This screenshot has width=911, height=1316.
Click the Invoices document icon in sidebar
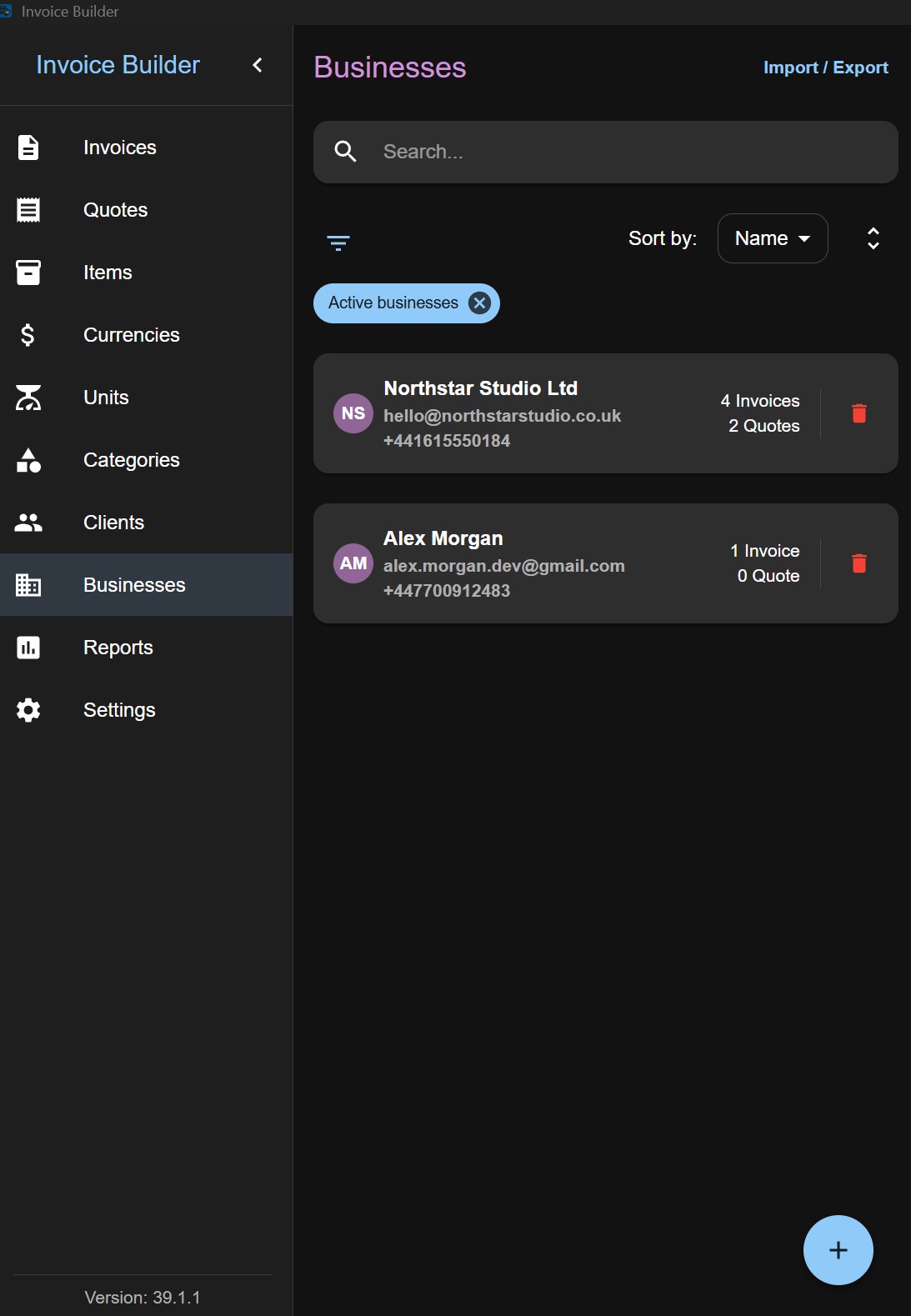(28, 148)
